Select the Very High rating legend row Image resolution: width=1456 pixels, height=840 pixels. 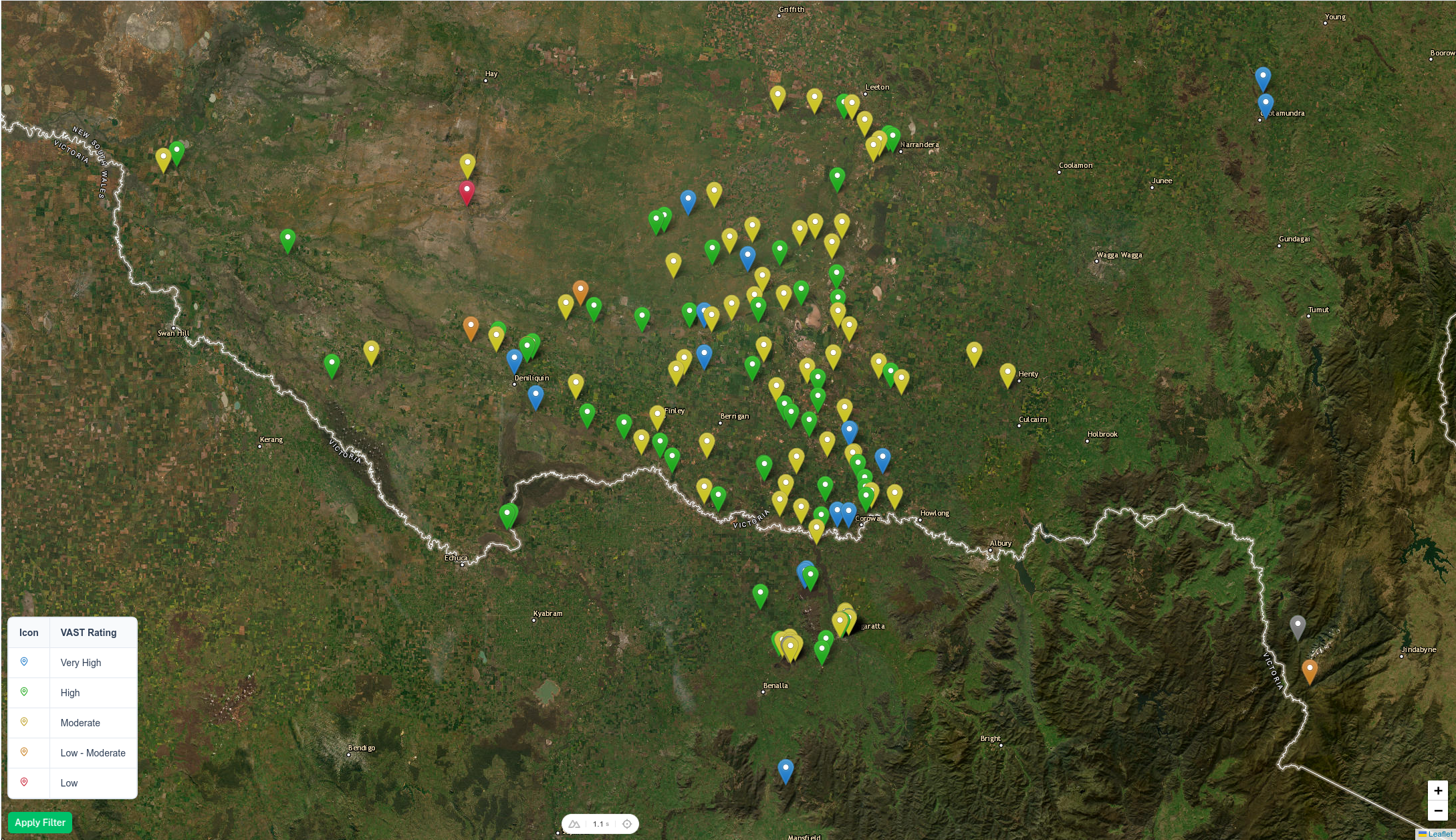pyautogui.click(x=81, y=663)
